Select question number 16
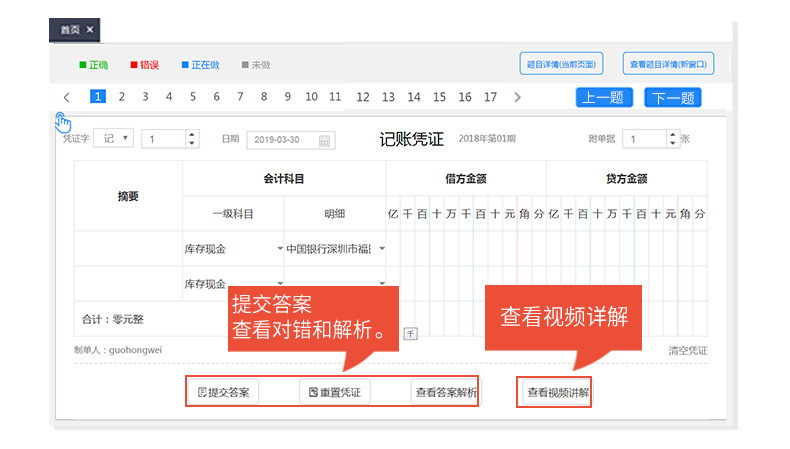 tap(465, 97)
